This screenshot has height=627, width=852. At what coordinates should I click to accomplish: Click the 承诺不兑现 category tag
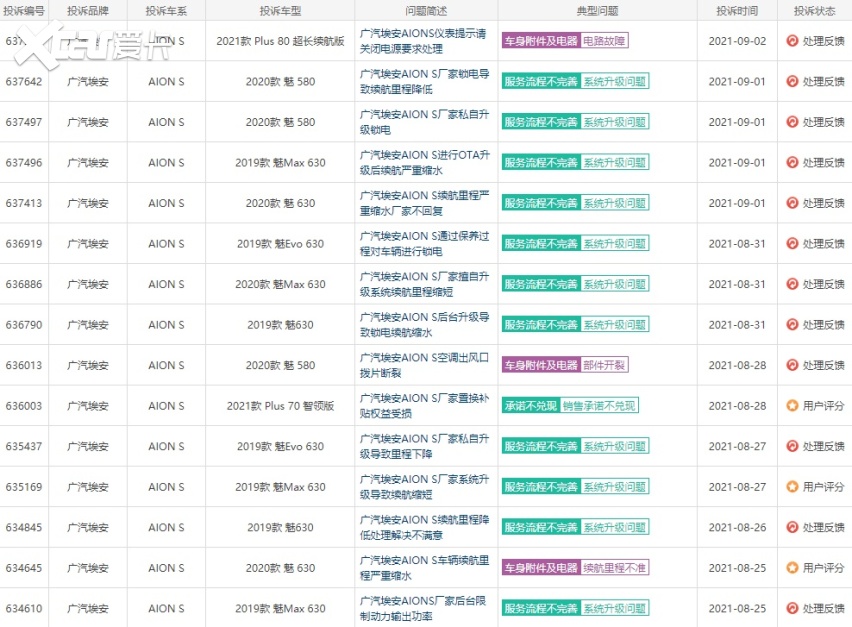pos(531,406)
